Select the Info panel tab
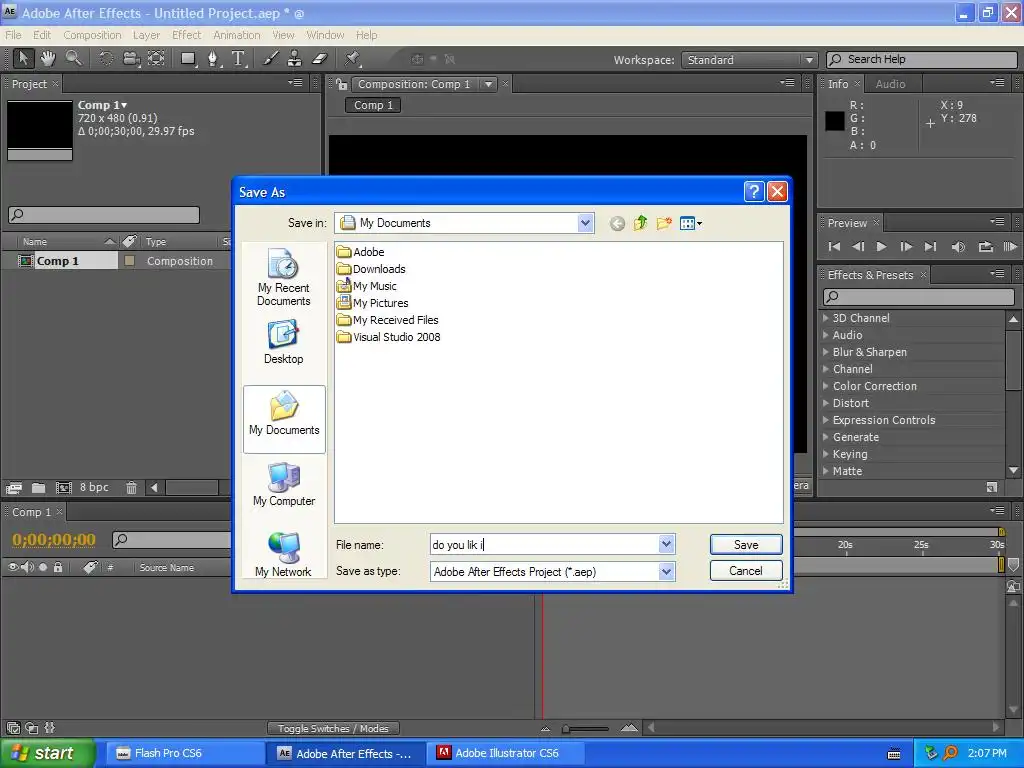Viewport: 1024px width, 768px height. (838, 84)
